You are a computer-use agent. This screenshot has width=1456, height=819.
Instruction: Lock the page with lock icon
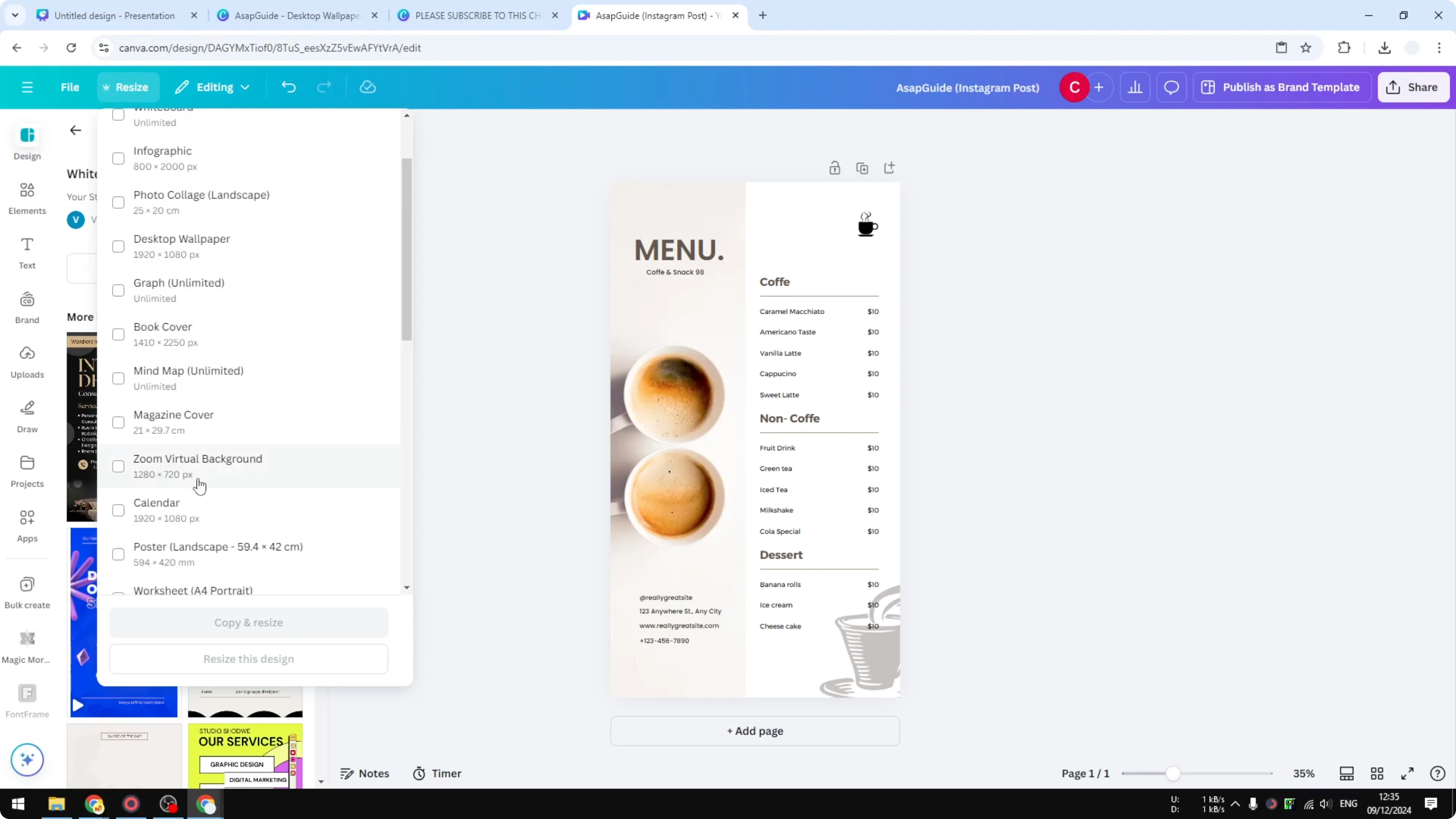(835, 168)
